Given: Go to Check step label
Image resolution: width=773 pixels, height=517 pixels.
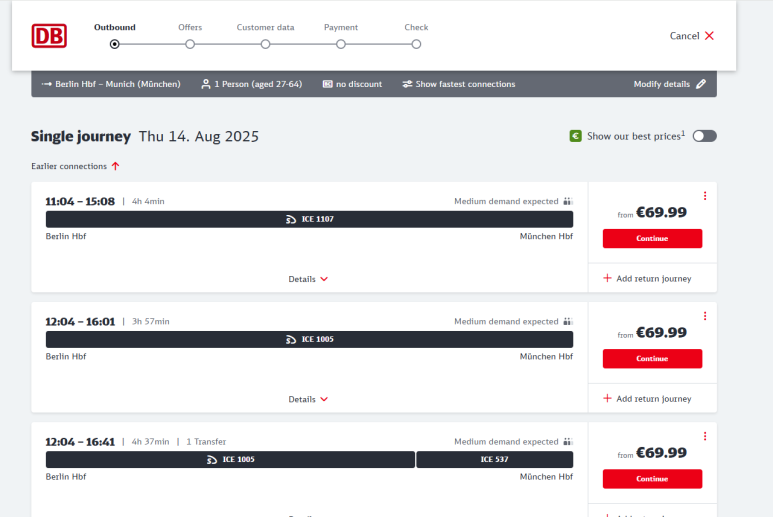Looking at the screenshot, I should point(416,27).
